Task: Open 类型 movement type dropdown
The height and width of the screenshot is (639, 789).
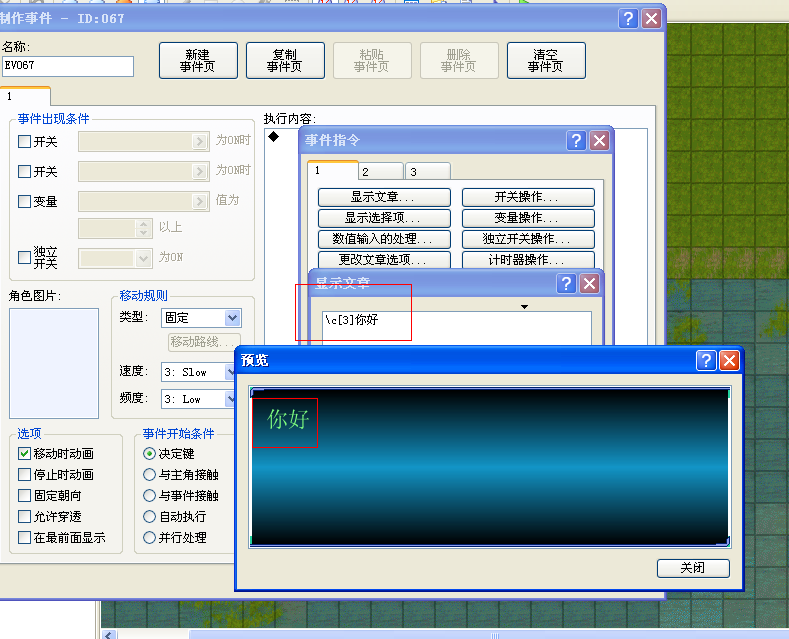Action: [232, 317]
